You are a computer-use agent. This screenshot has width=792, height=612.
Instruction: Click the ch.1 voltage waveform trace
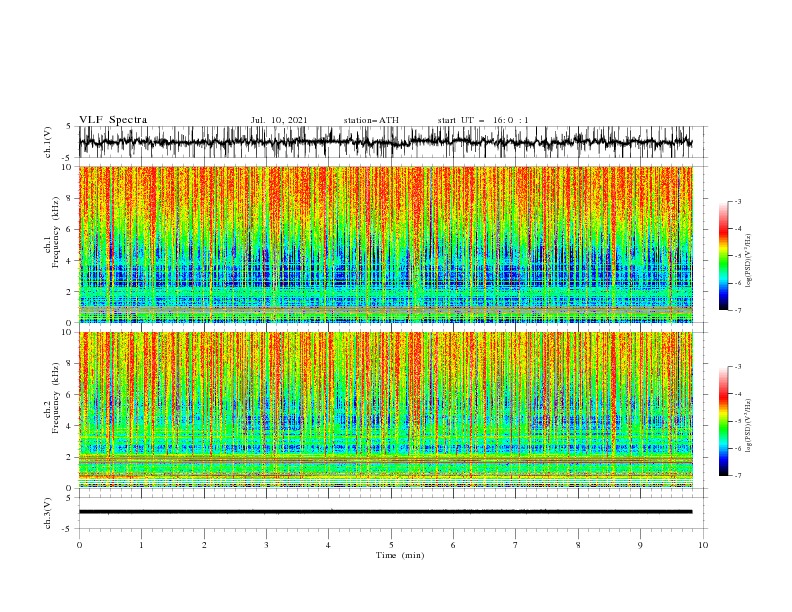385,142
